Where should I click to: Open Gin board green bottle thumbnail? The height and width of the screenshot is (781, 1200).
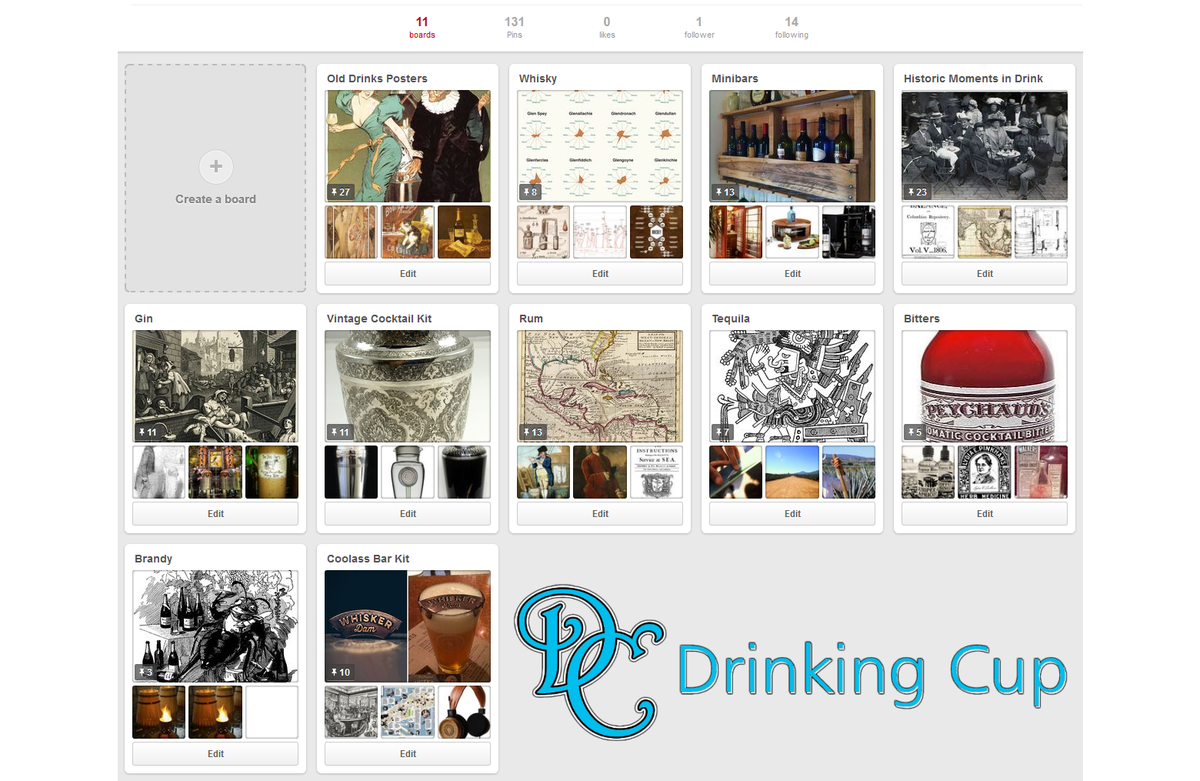coord(272,472)
